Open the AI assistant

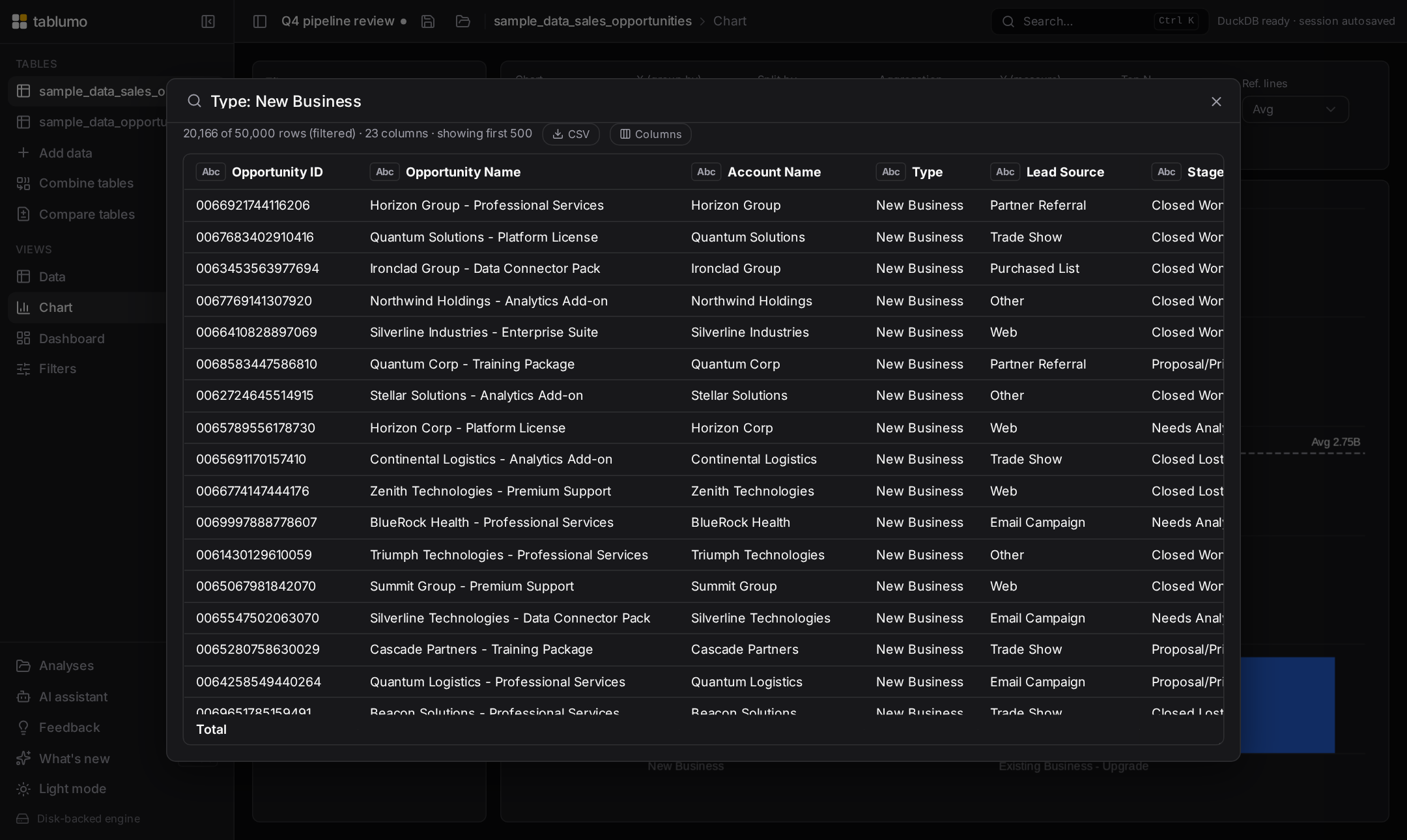(x=62, y=697)
